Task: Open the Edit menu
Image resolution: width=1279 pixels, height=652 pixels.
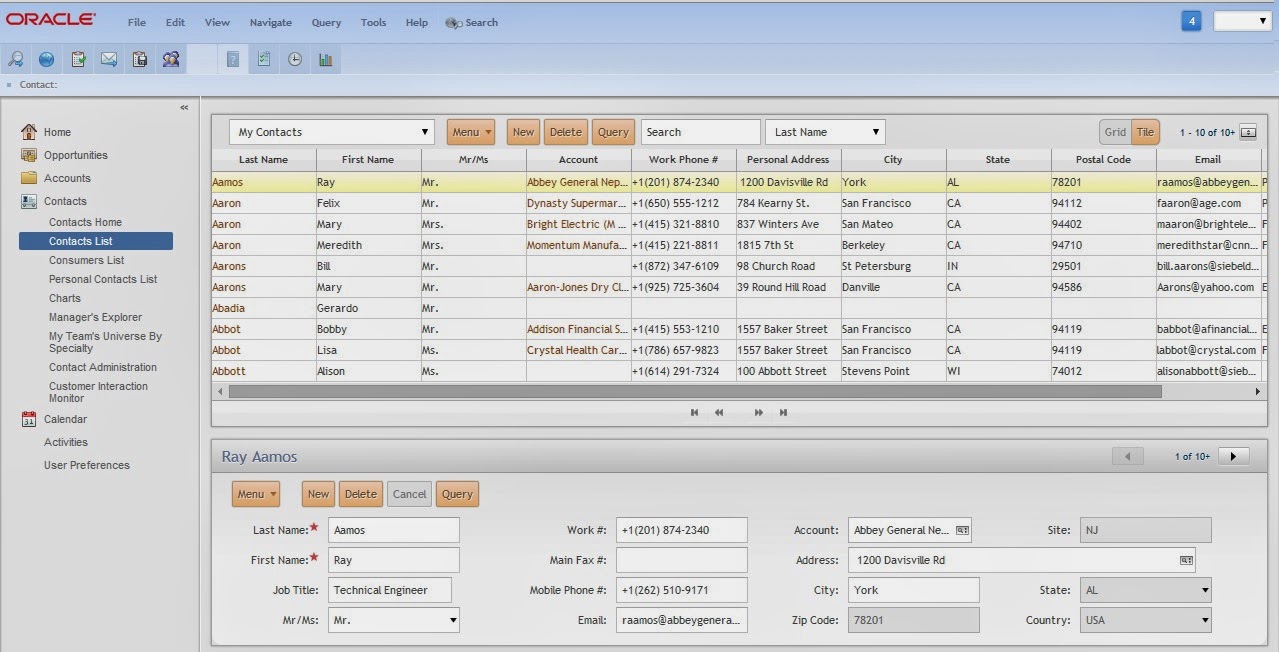Action: click(175, 22)
